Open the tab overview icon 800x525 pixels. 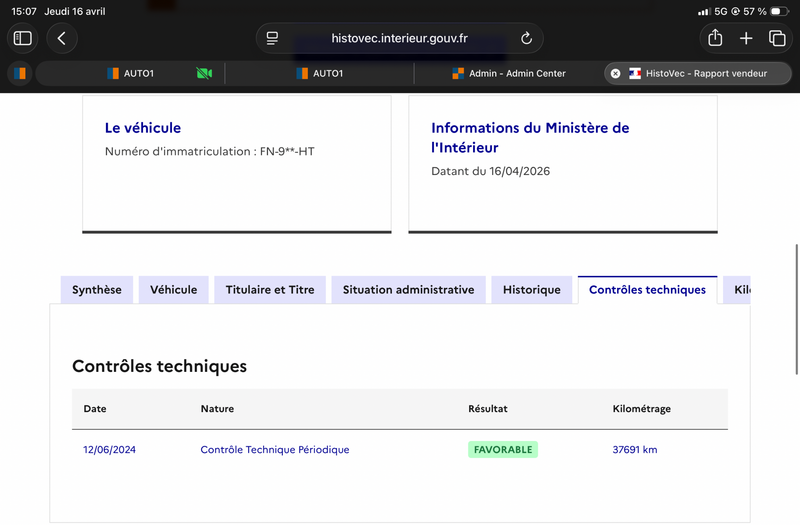(x=777, y=38)
